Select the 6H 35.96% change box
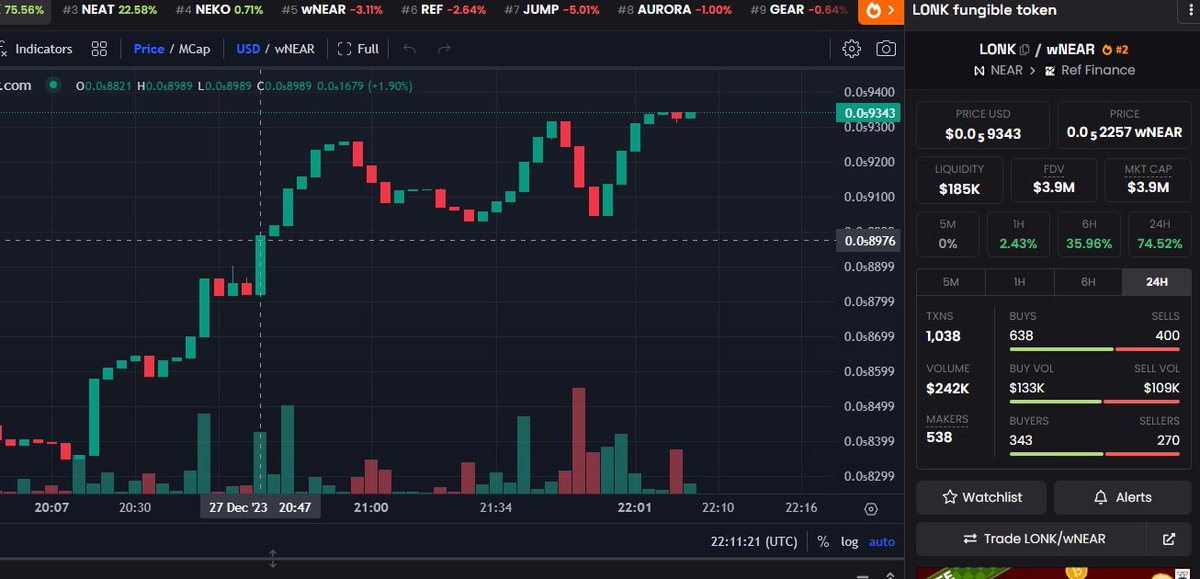The height and width of the screenshot is (579, 1200). tap(1088, 235)
